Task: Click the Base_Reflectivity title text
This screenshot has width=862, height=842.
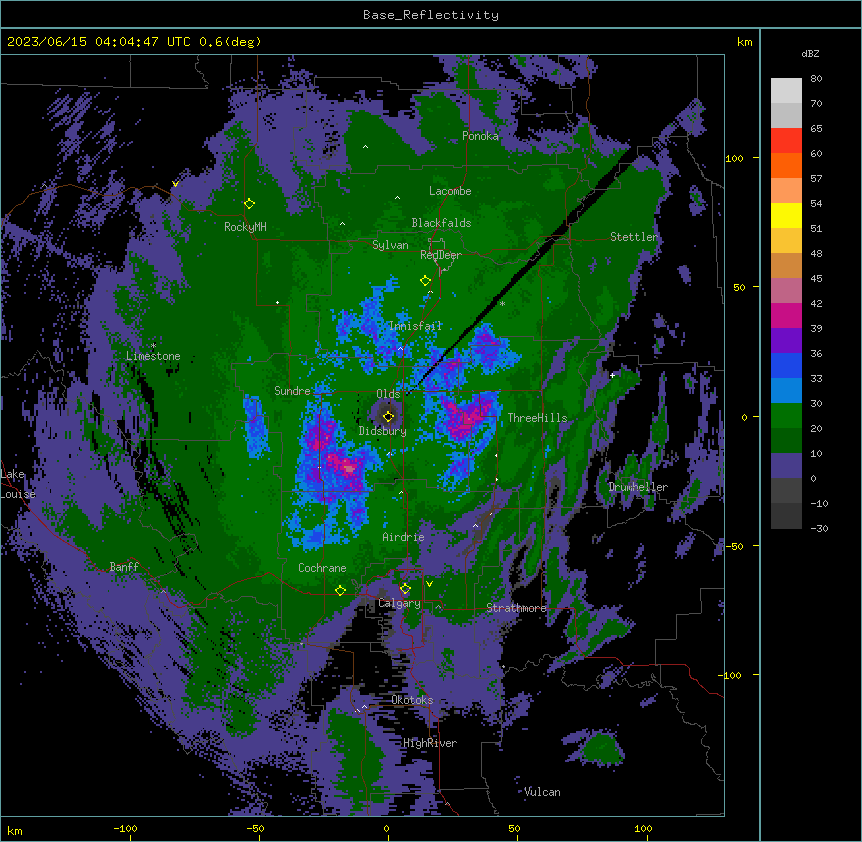Action: (431, 15)
